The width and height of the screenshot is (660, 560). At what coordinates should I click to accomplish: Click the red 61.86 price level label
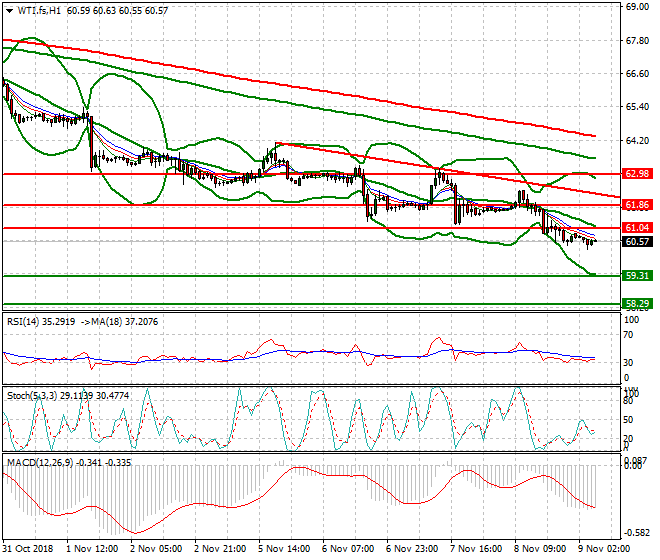pos(637,205)
